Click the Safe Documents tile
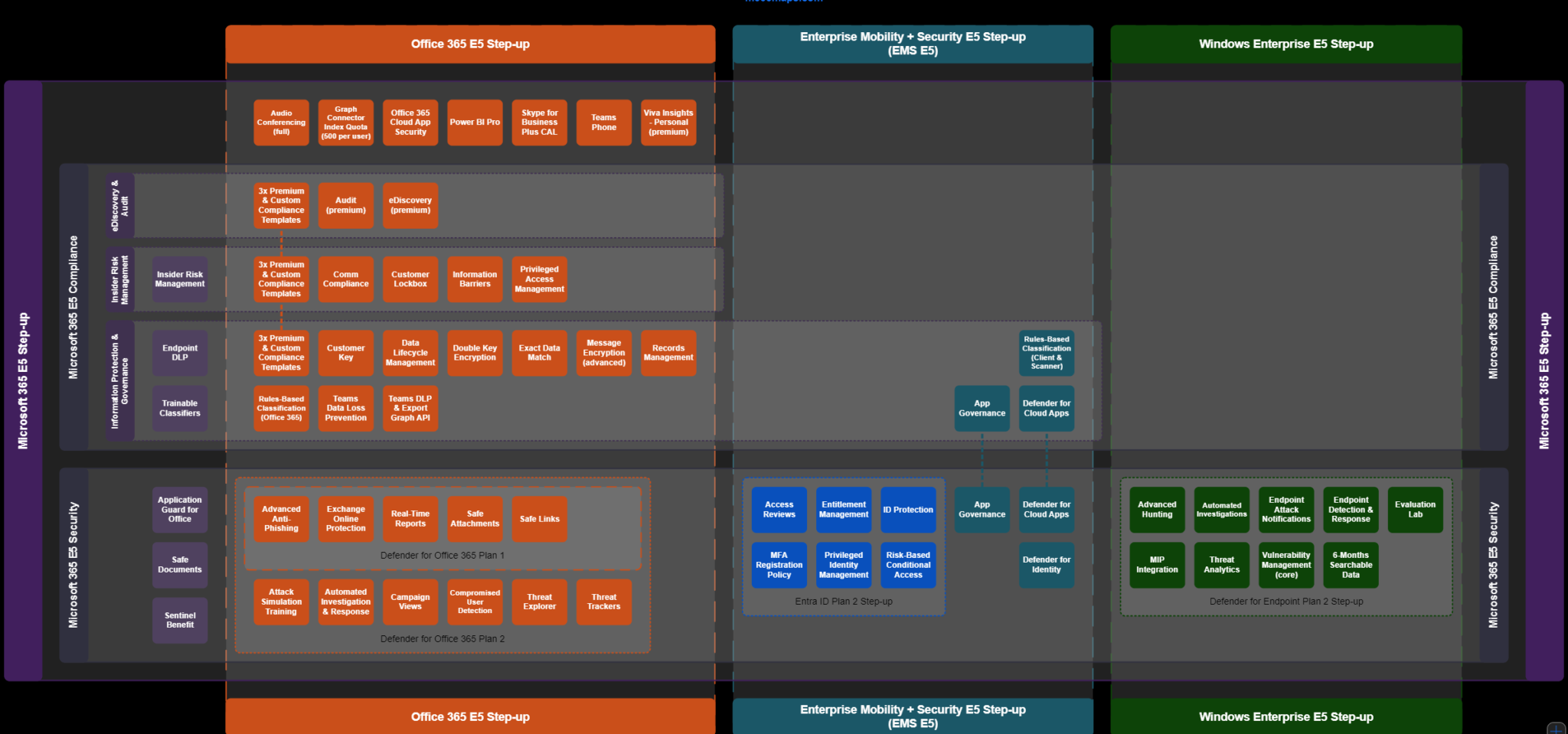 180,565
